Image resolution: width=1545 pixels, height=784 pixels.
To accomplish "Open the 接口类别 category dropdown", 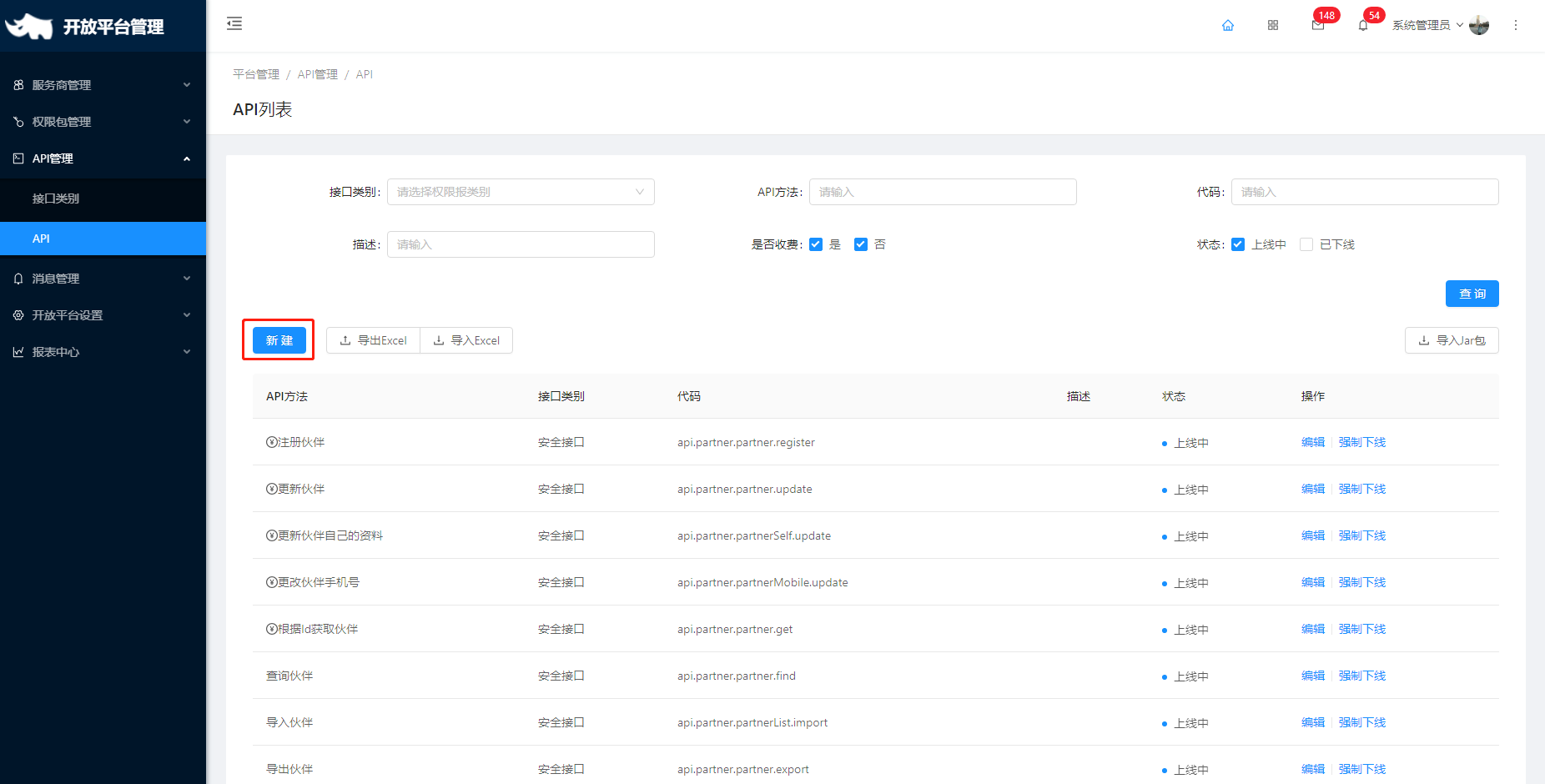I will coord(521,192).
